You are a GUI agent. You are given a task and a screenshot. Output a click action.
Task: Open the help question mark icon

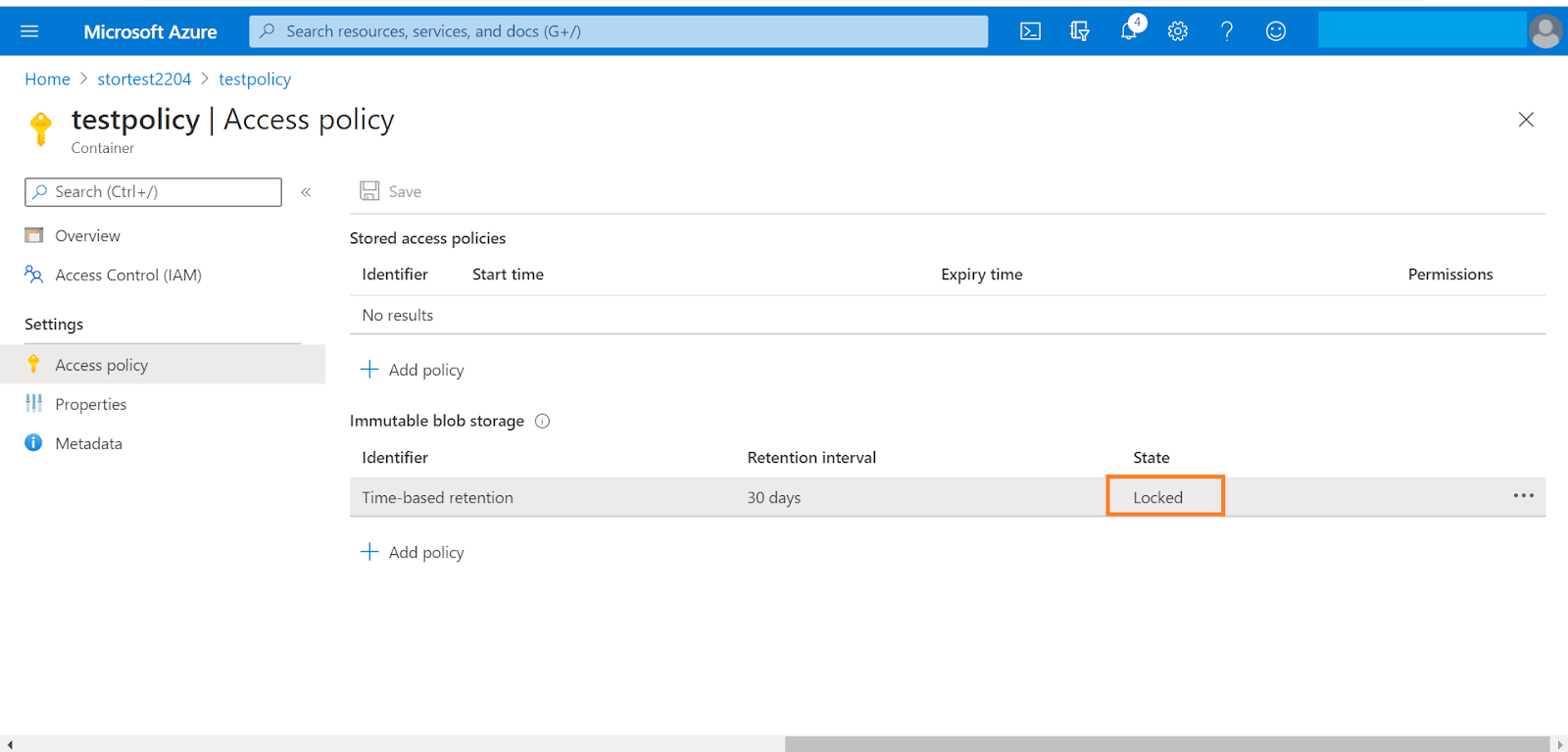1227,31
